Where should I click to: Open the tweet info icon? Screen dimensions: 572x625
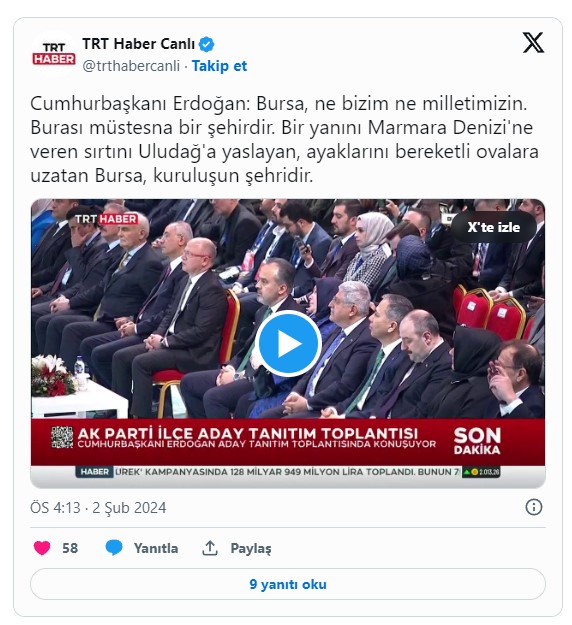pyautogui.click(x=534, y=507)
